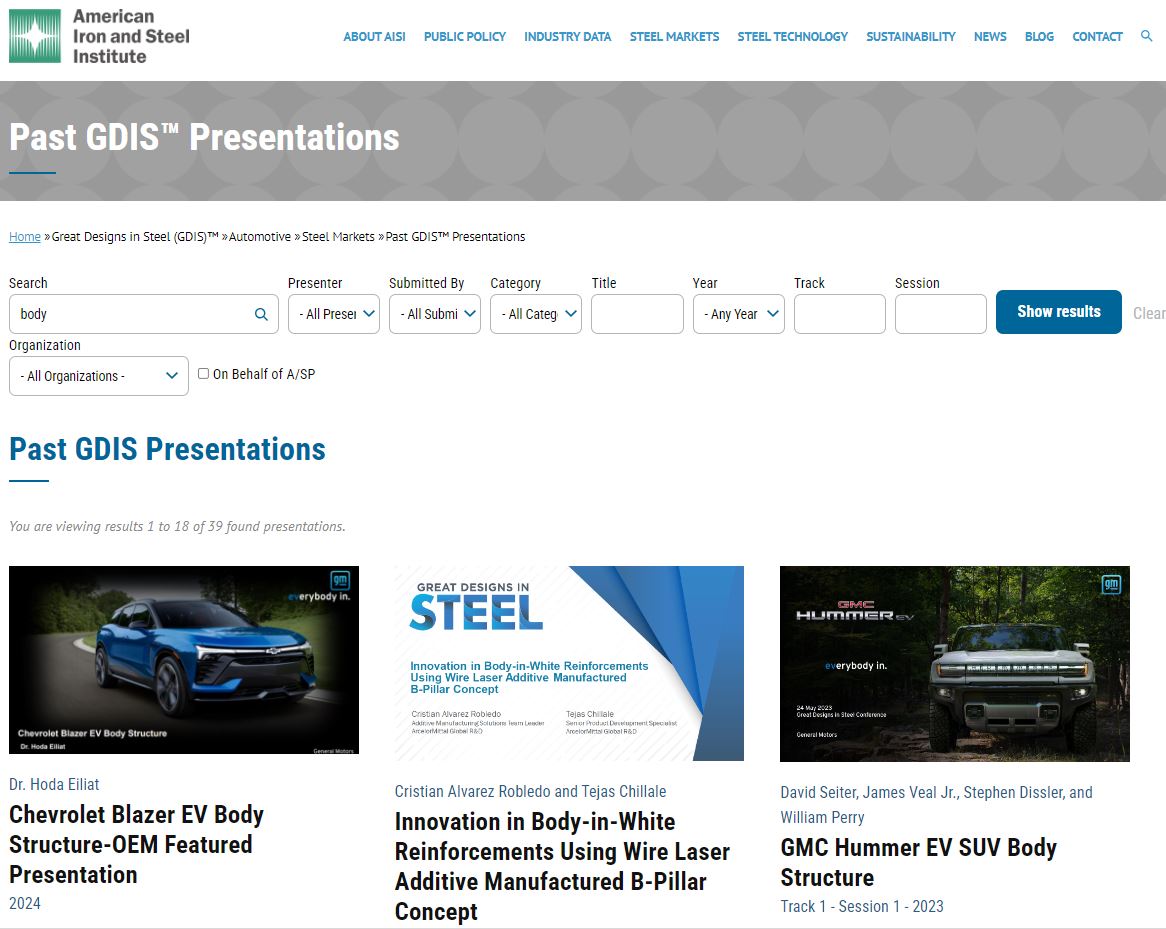Image resolution: width=1166 pixels, height=929 pixels.
Task: Click the Session filter input field
Action: [941, 314]
